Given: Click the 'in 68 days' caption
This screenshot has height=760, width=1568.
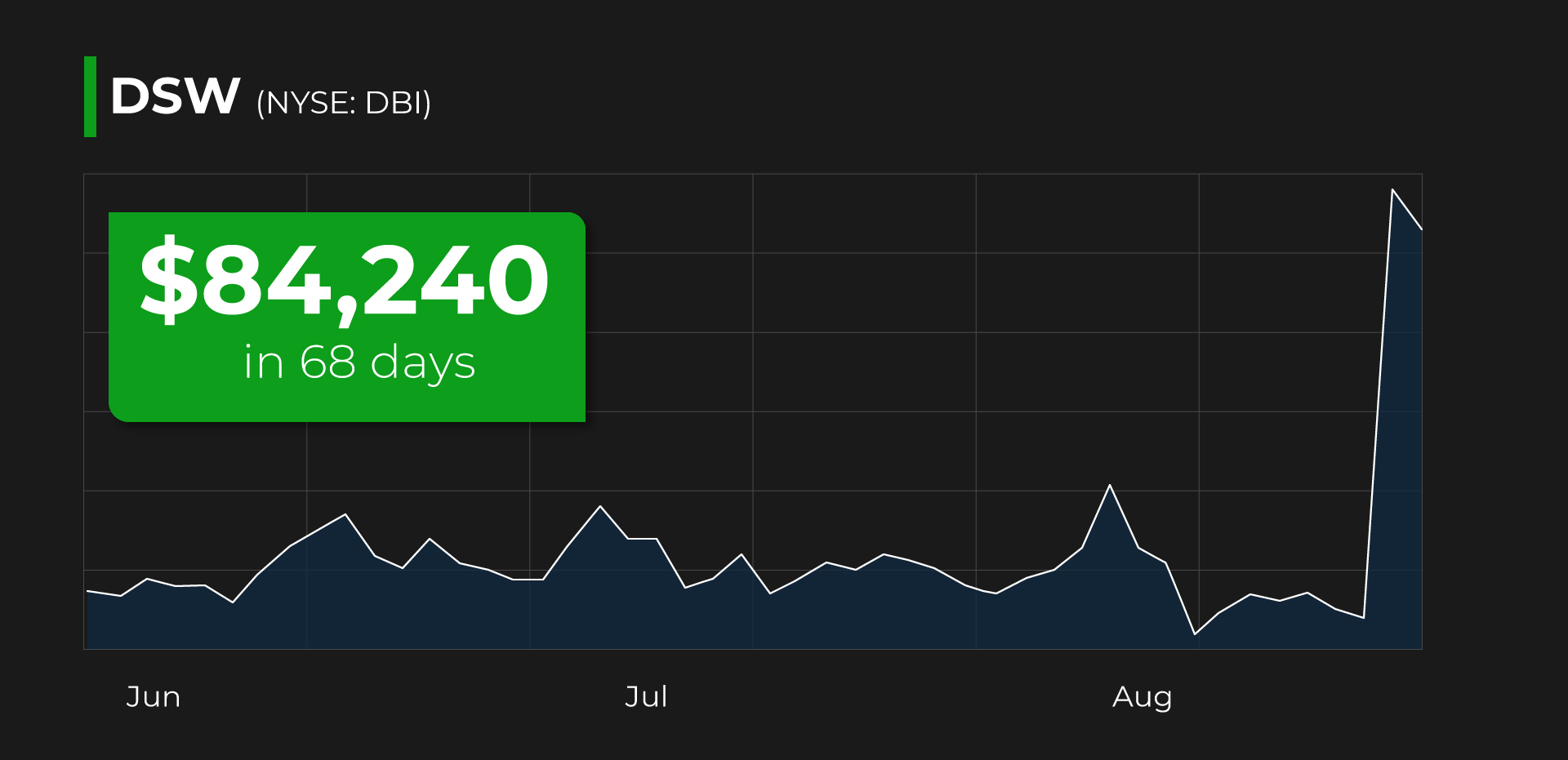Looking at the screenshot, I should (359, 362).
